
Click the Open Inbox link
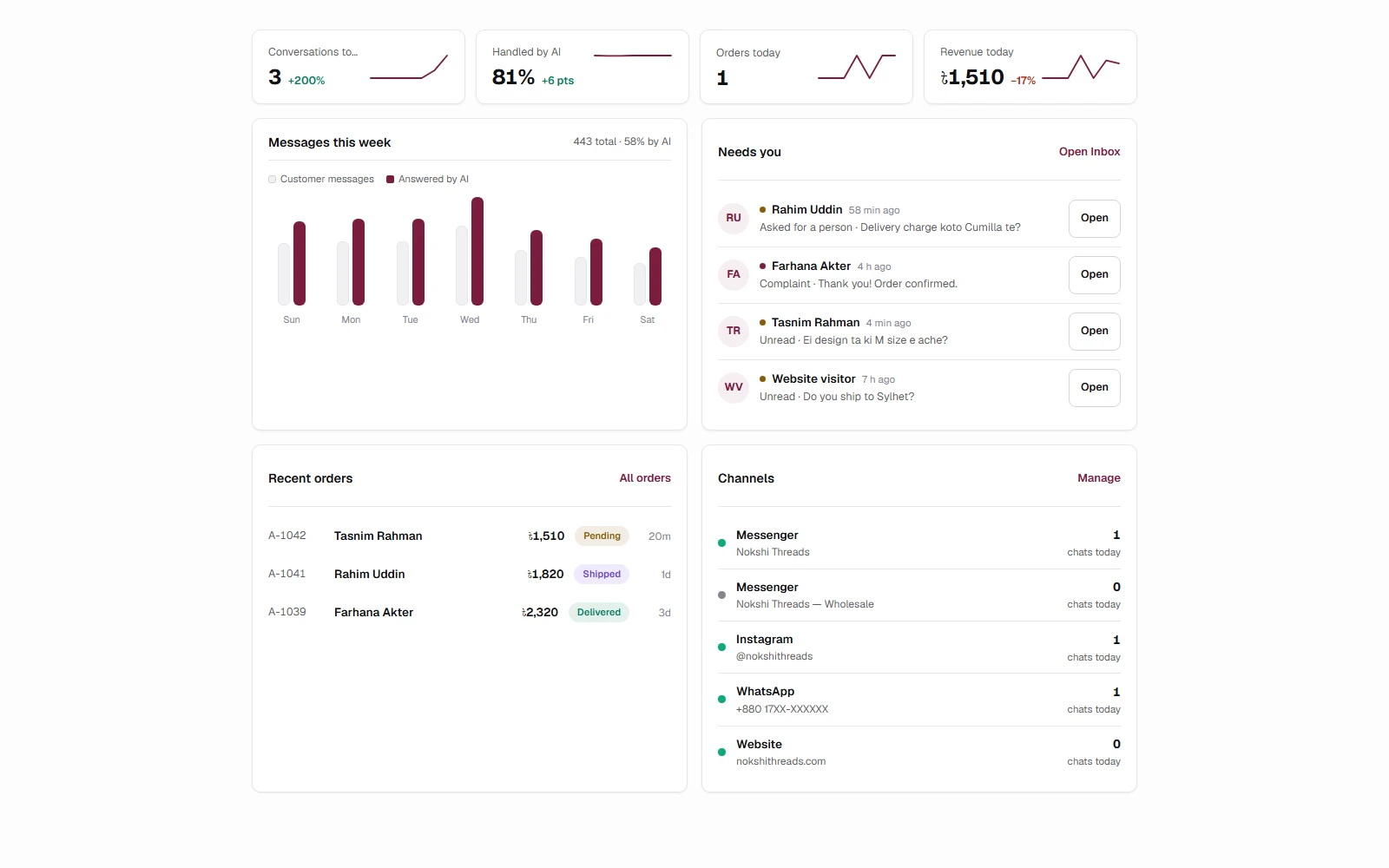[1089, 152]
